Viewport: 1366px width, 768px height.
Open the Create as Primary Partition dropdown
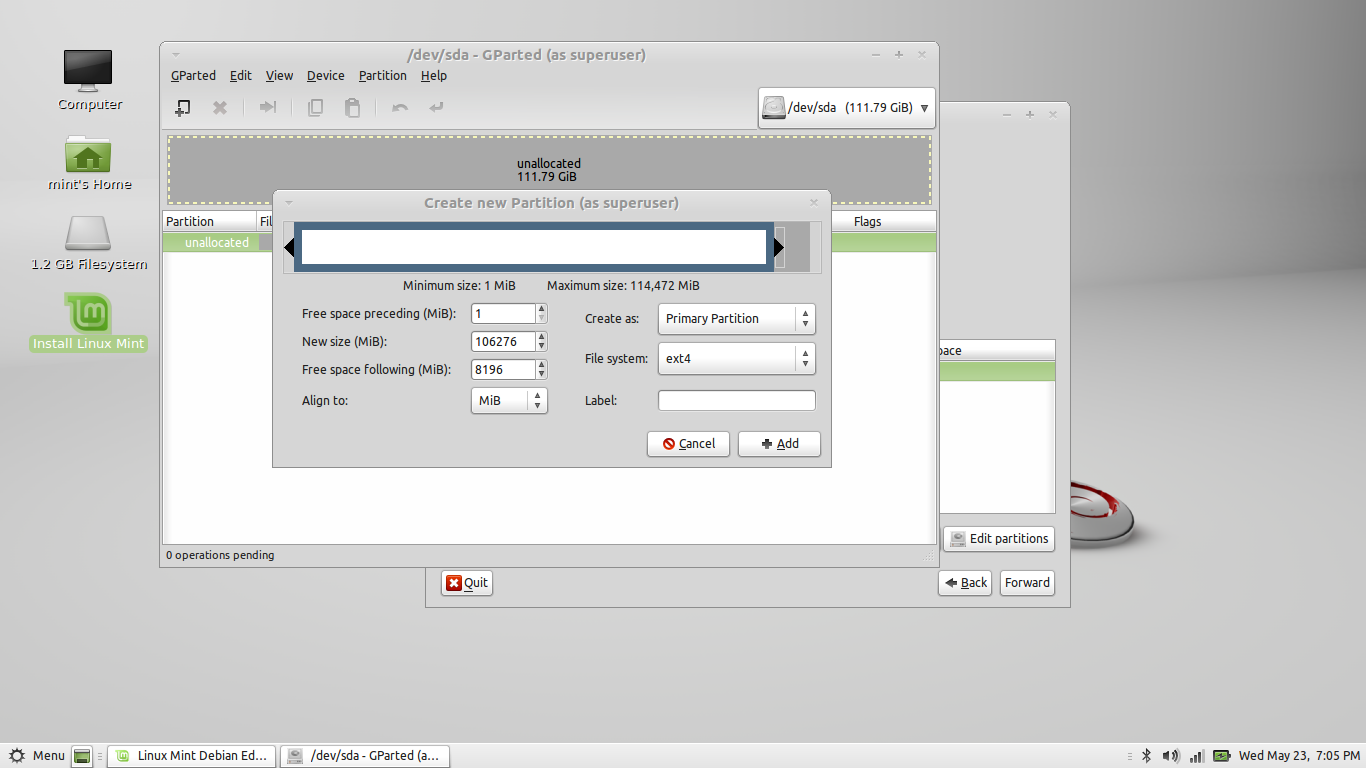point(737,319)
